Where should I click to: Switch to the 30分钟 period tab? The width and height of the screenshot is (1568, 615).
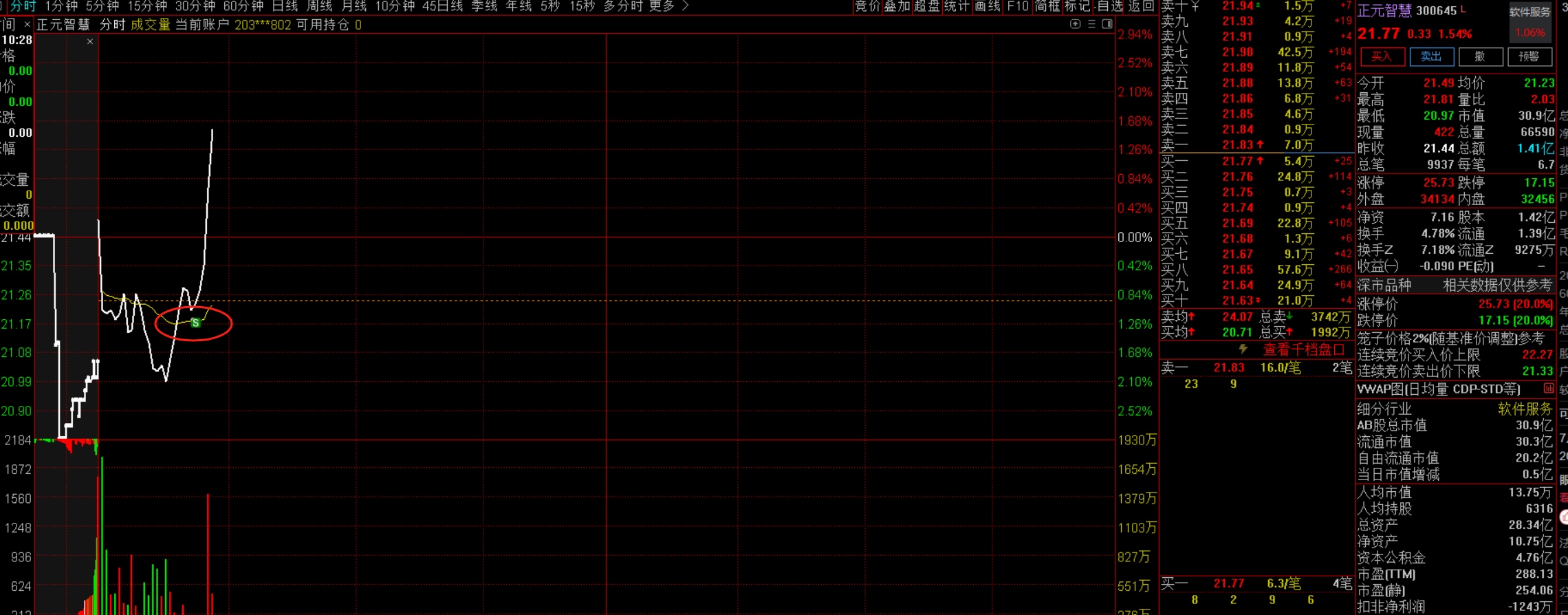[x=195, y=6]
